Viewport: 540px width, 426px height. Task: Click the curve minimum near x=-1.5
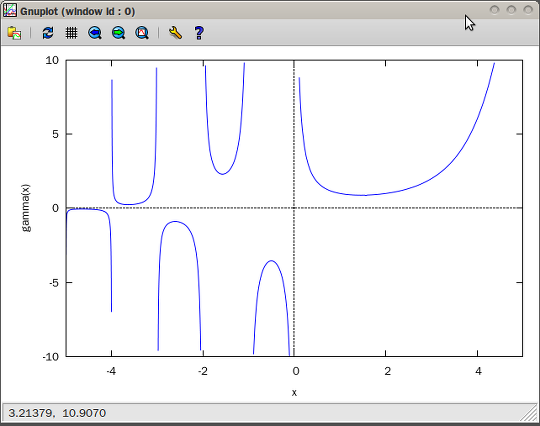coord(222,174)
